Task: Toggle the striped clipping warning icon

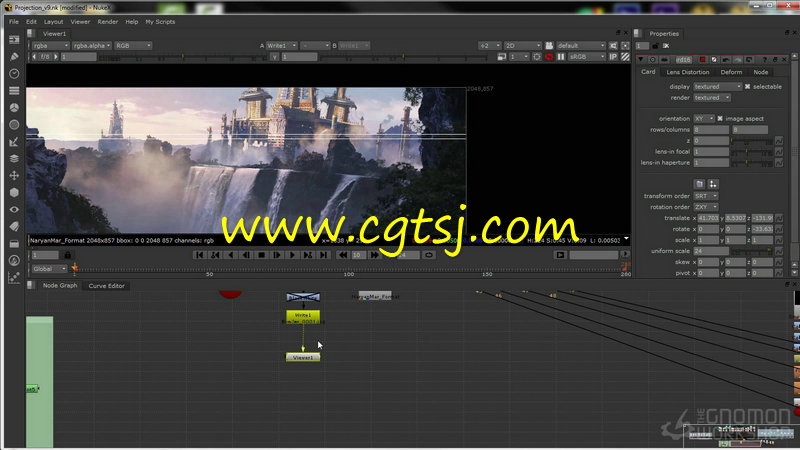Action: tap(626, 57)
